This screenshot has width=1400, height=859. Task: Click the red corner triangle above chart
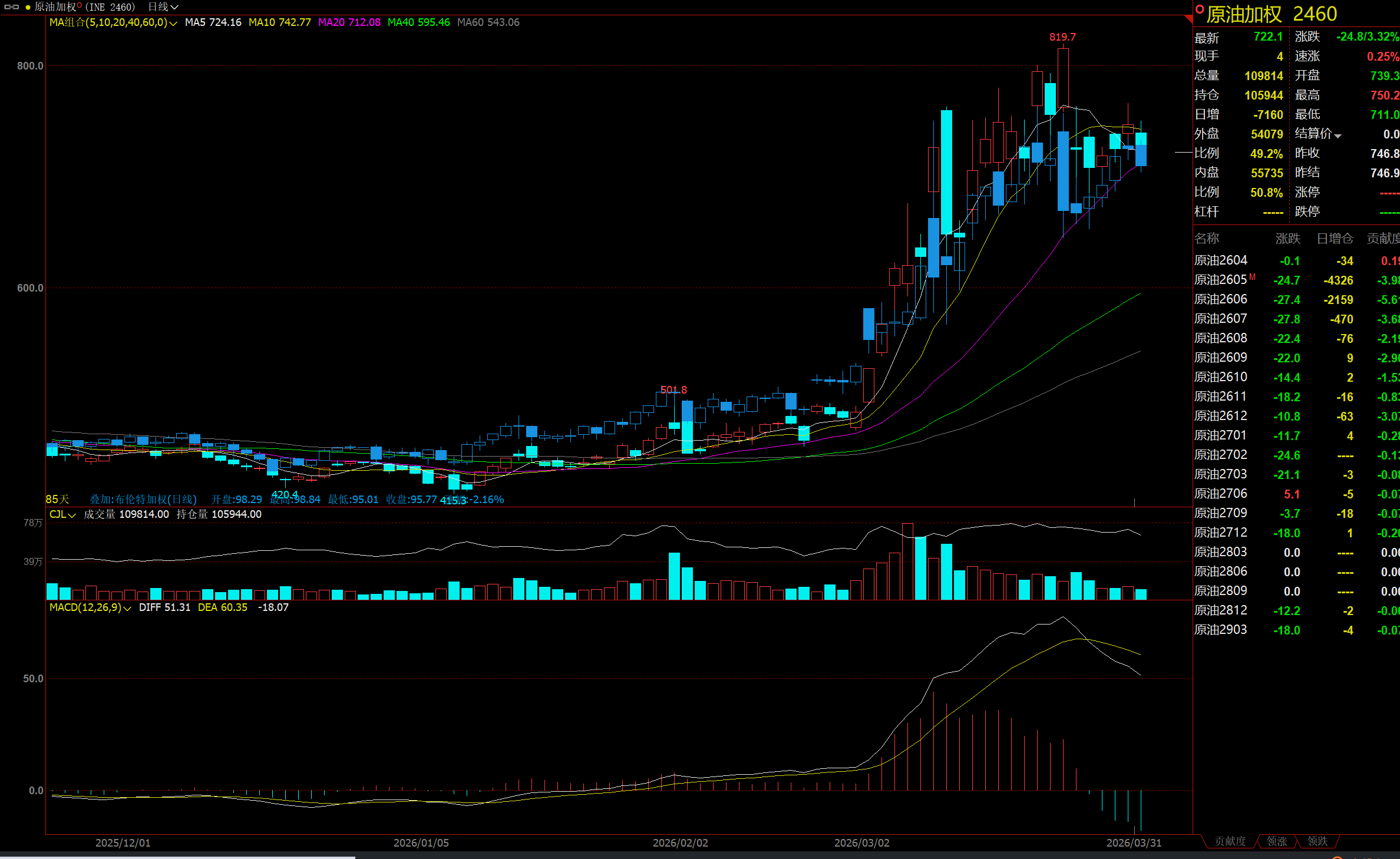(1188, 19)
